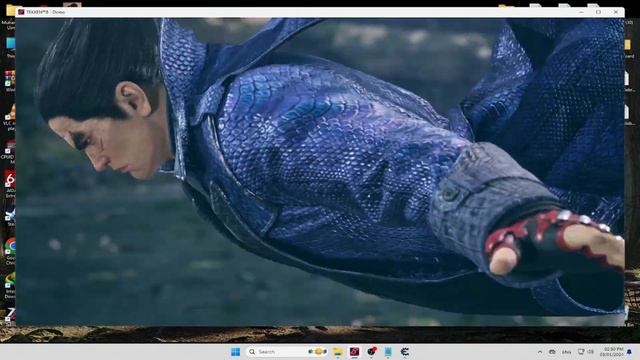Open the Windows Start menu
Screen dimensions: 640x360
point(236,352)
